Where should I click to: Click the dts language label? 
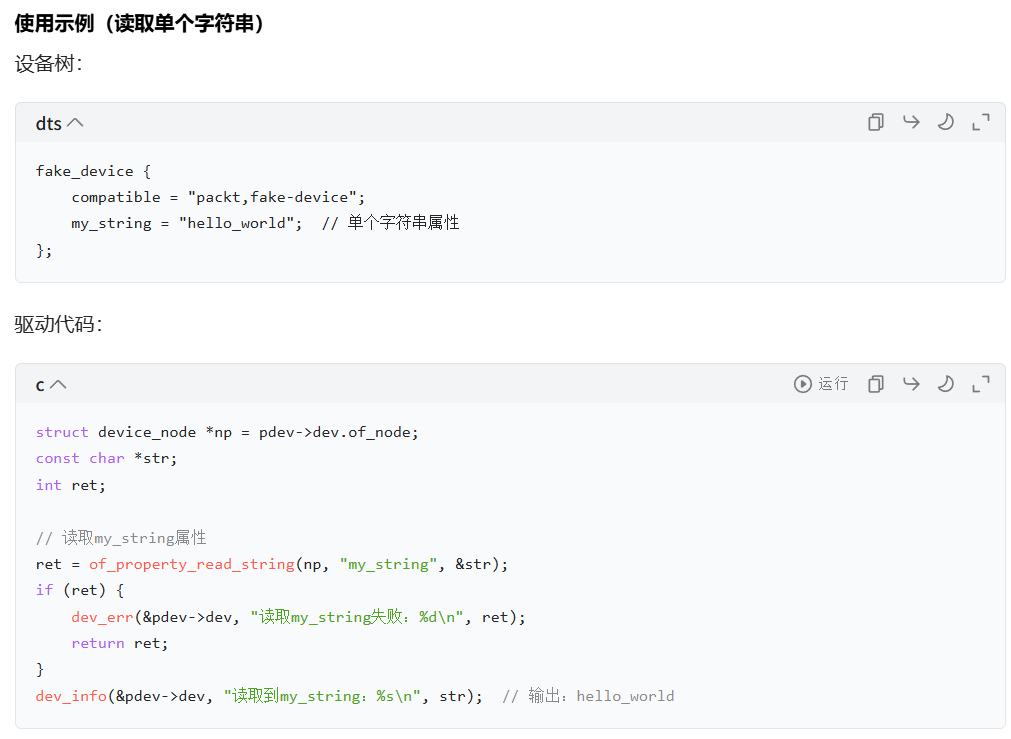[x=48, y=123]
